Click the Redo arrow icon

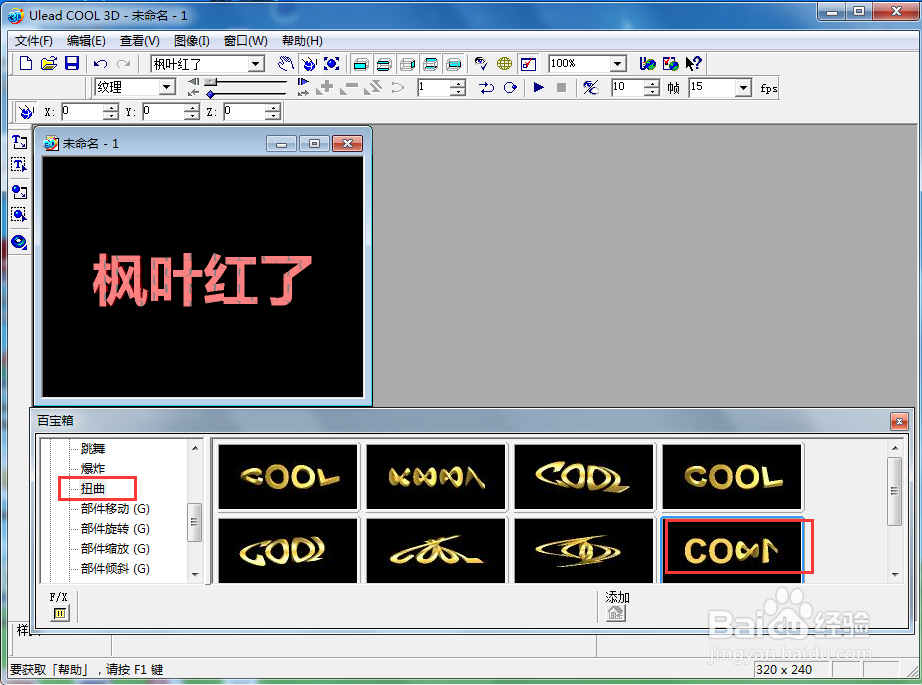(123, 64)
